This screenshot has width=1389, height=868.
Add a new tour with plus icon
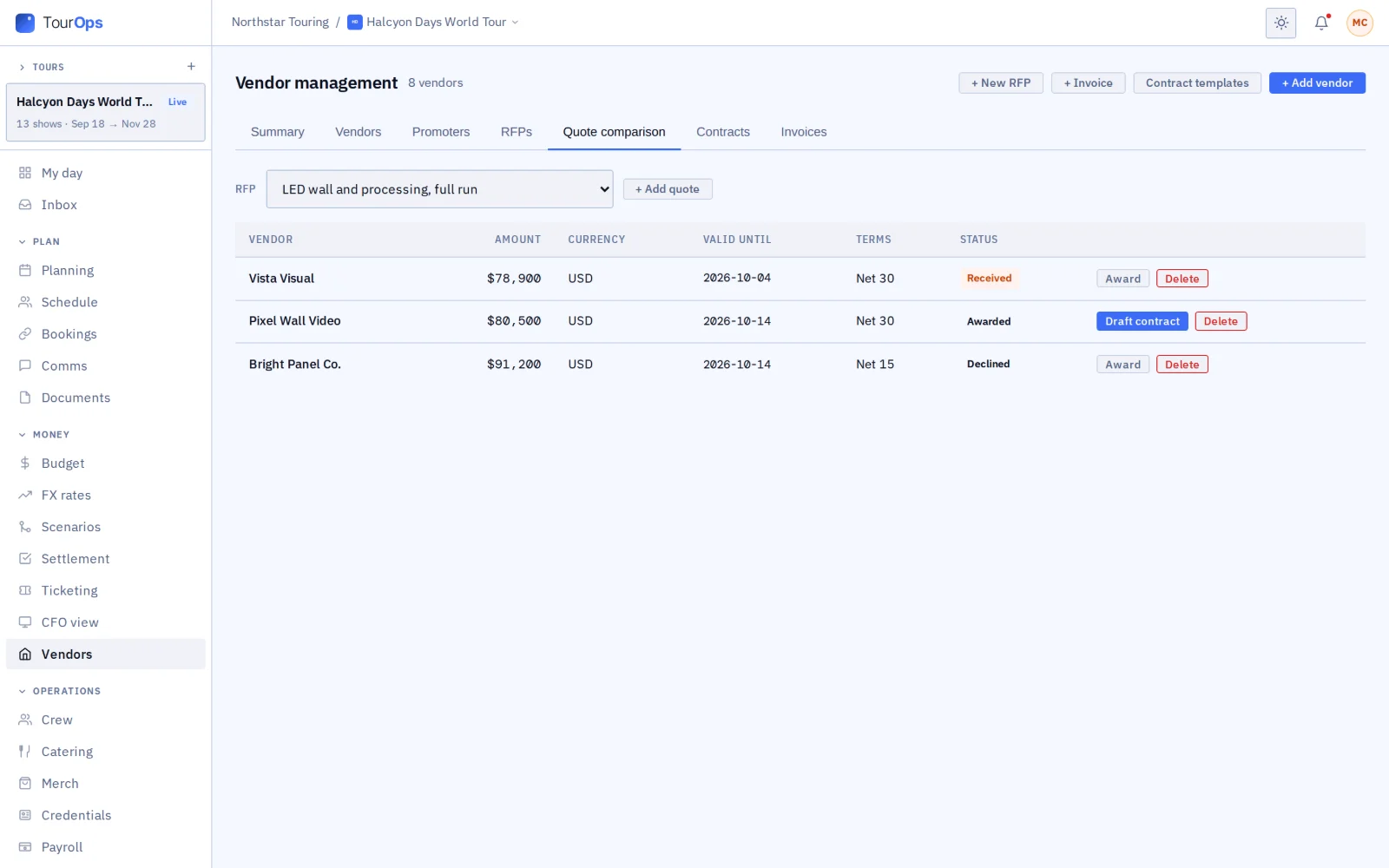(191, 67)
